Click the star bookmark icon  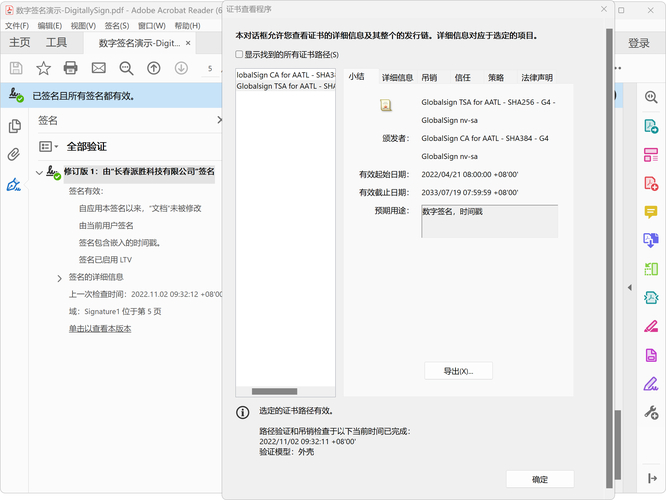(43, 68)
